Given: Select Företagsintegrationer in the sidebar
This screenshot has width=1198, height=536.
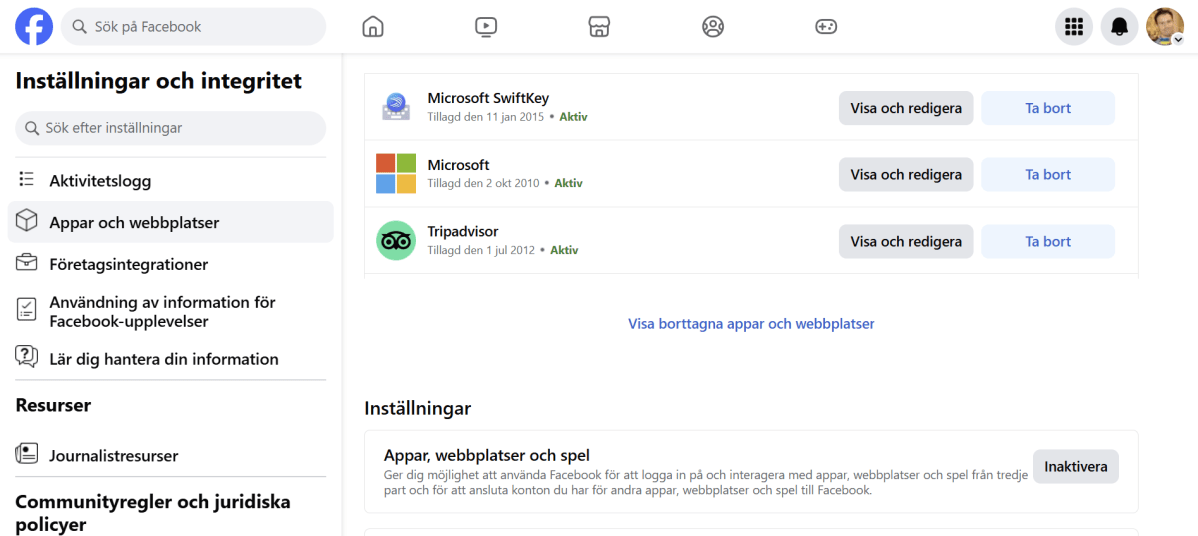Looking at the screenshot, I should 128,265.
